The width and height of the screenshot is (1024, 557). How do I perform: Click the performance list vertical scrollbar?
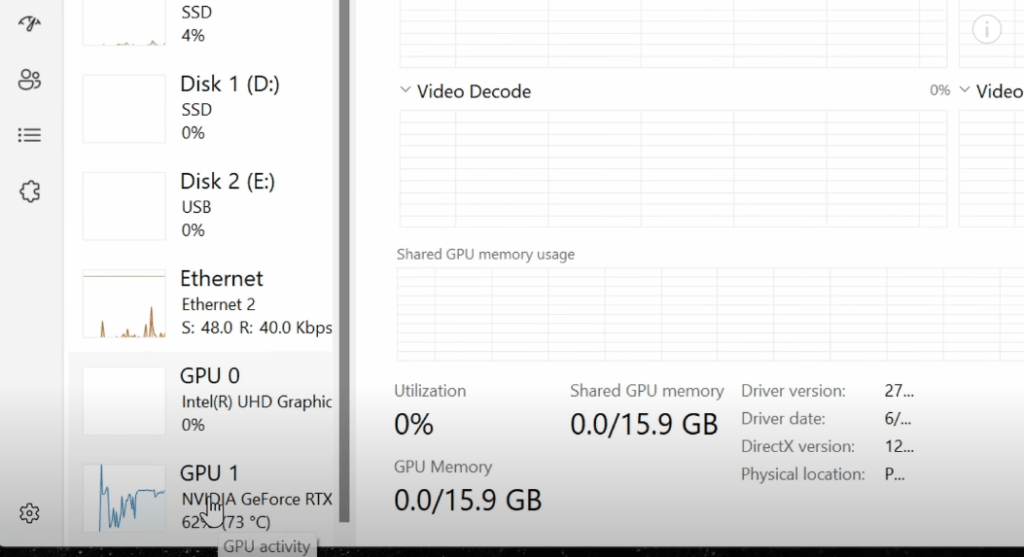point(344,260)
